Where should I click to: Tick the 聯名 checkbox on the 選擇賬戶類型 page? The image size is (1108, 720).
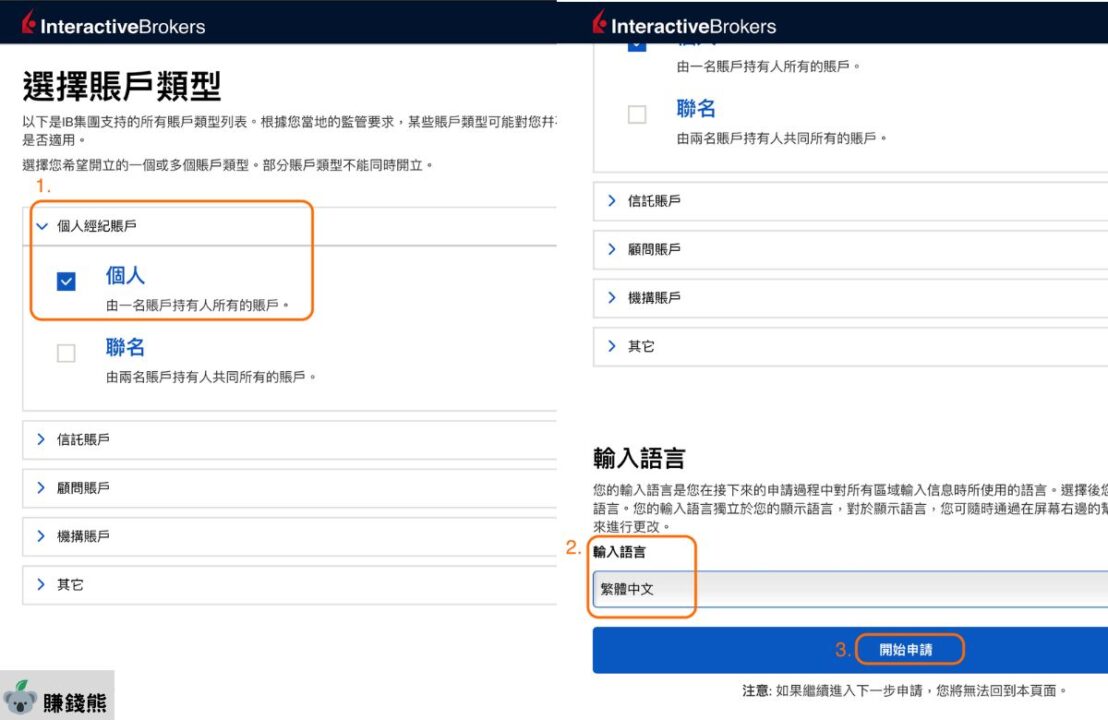click(x=66, y=353)
